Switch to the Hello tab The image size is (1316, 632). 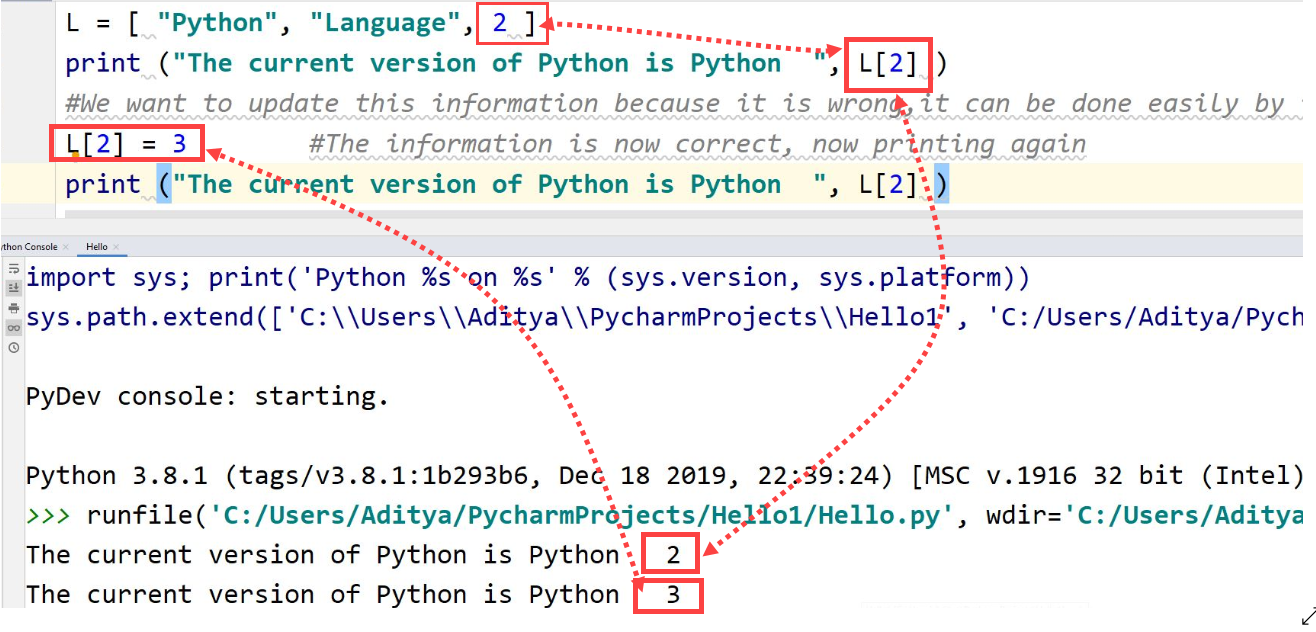point(96,246)
